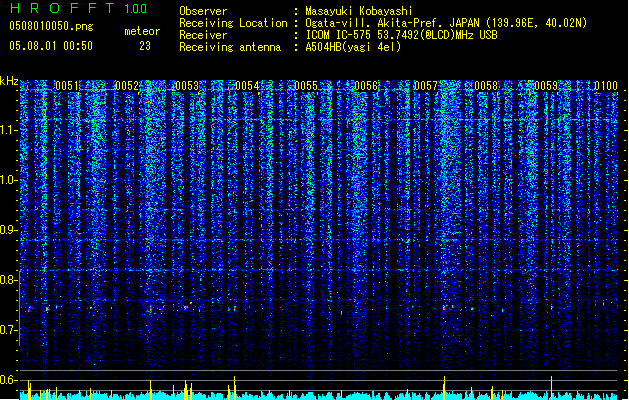Click the 0054 time marker
This screenshot has width=629, height=400.
pyautogui.click(x=247, y=86)
